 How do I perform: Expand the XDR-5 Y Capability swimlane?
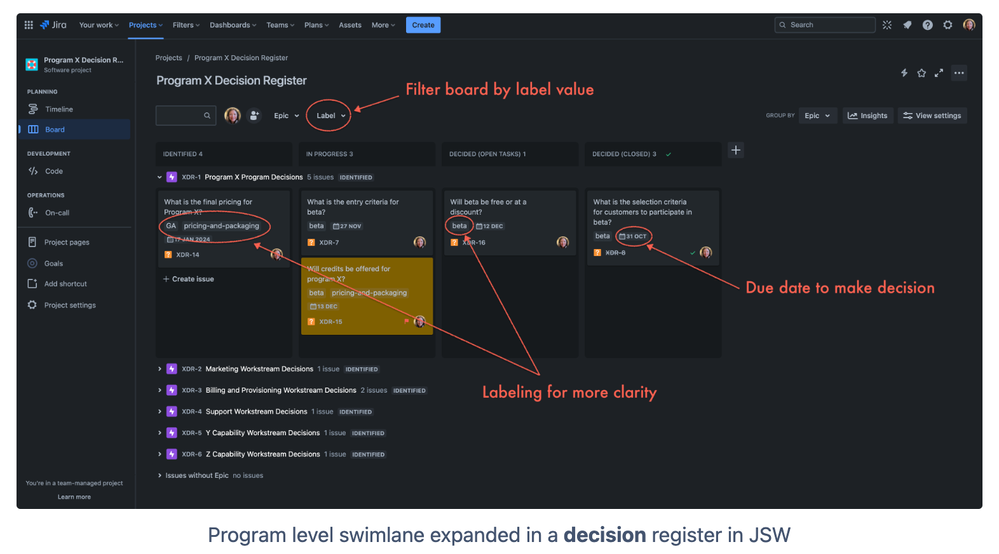point(160,433)
